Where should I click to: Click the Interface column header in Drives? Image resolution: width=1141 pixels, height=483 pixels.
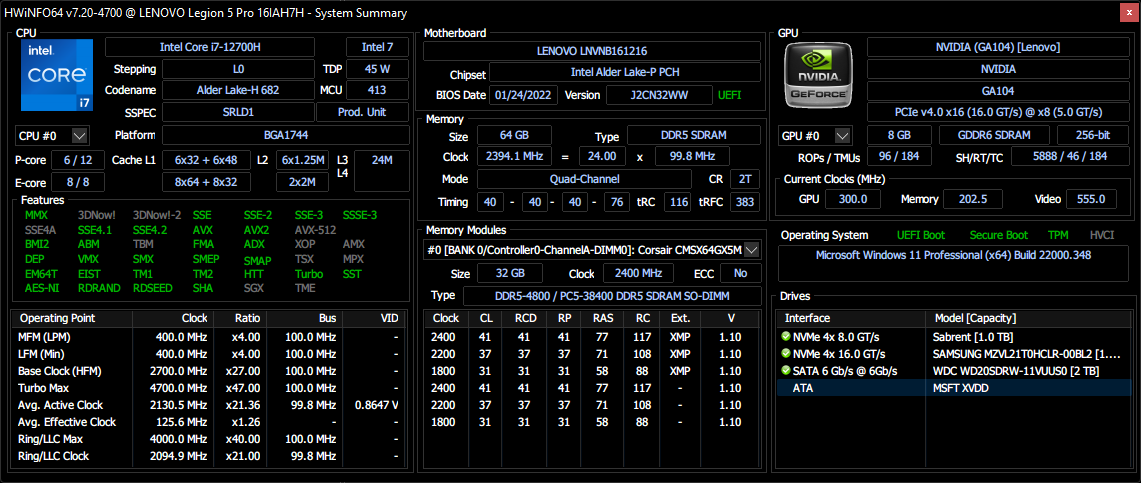(x=850, y=318)
